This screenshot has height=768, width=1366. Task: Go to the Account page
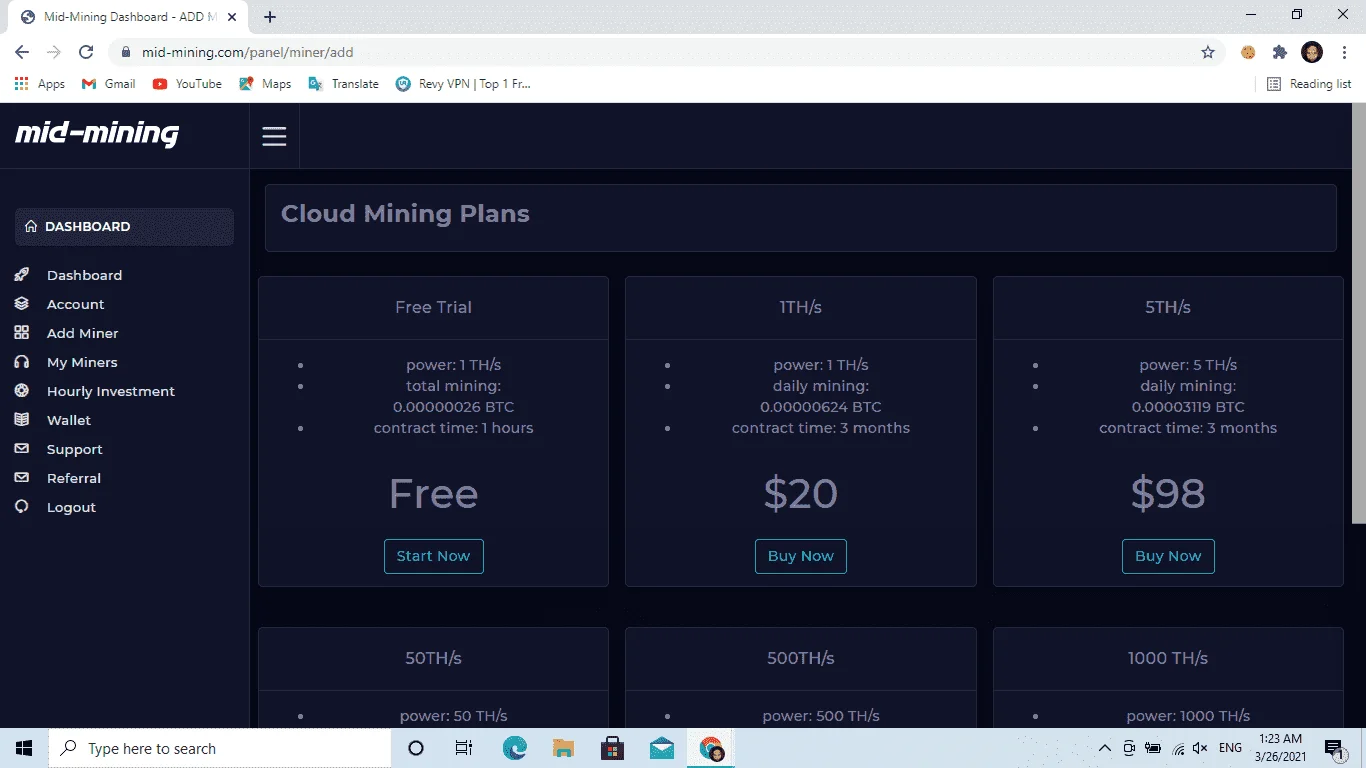click(x=75, y=304)
